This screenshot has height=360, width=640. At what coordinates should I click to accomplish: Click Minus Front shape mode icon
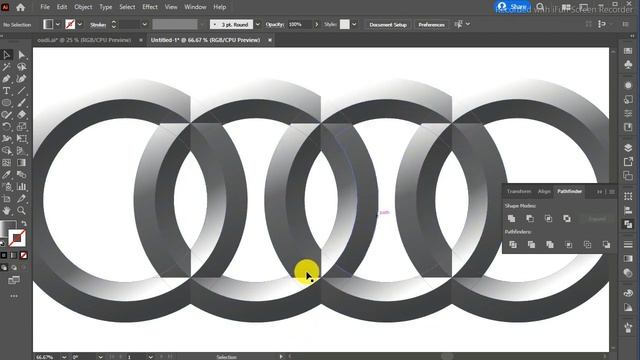point(530,219)
